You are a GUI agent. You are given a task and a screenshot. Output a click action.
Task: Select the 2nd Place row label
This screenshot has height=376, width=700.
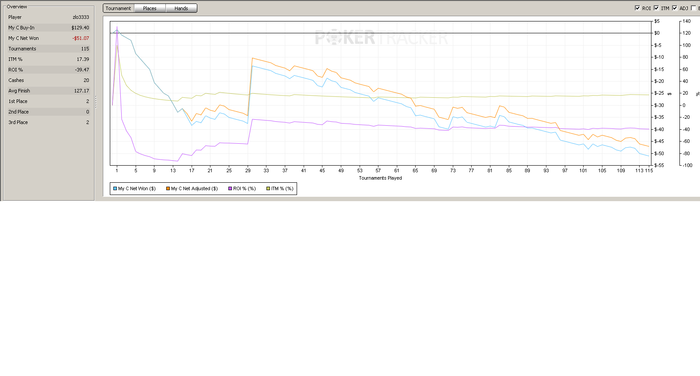18,112
